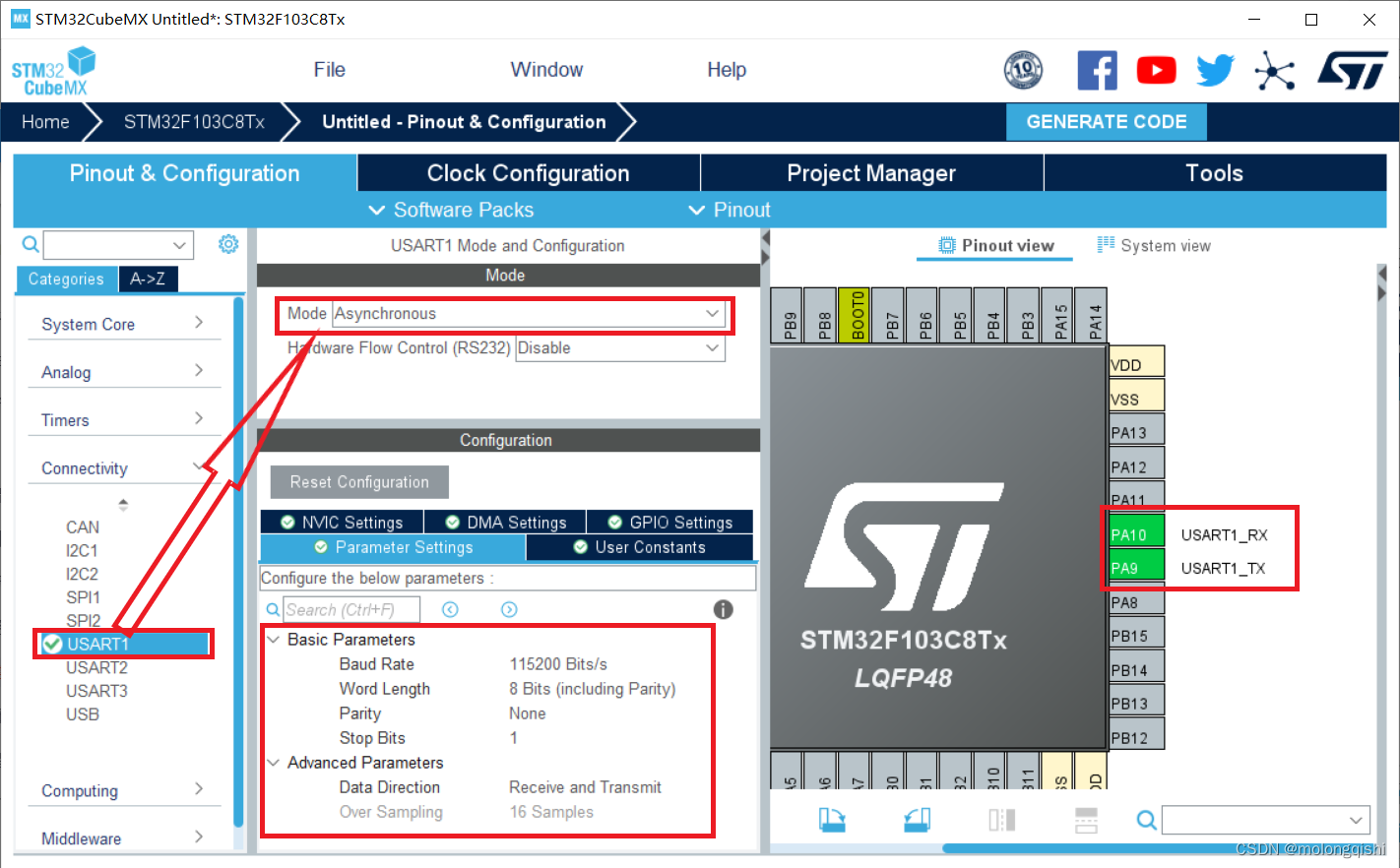1400x868 pixels.
Task: Click the GENERATE CODE button
Action: coord(1107,122)
